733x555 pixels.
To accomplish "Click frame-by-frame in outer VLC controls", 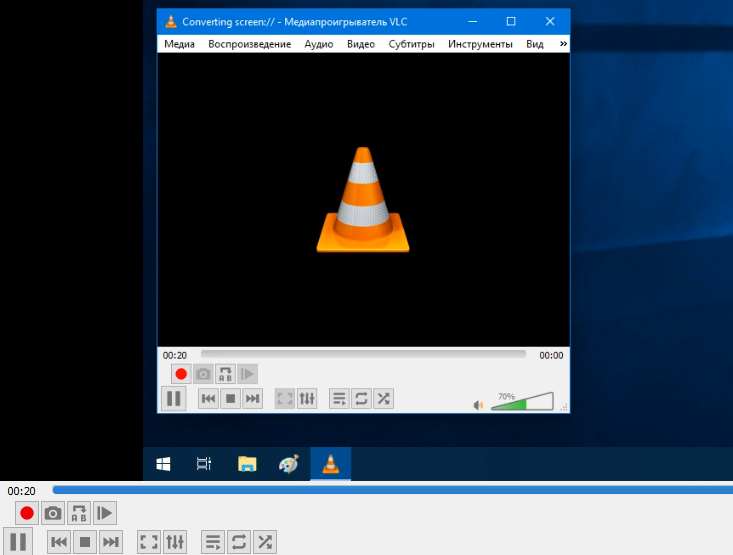I will (x=105, y=513).
